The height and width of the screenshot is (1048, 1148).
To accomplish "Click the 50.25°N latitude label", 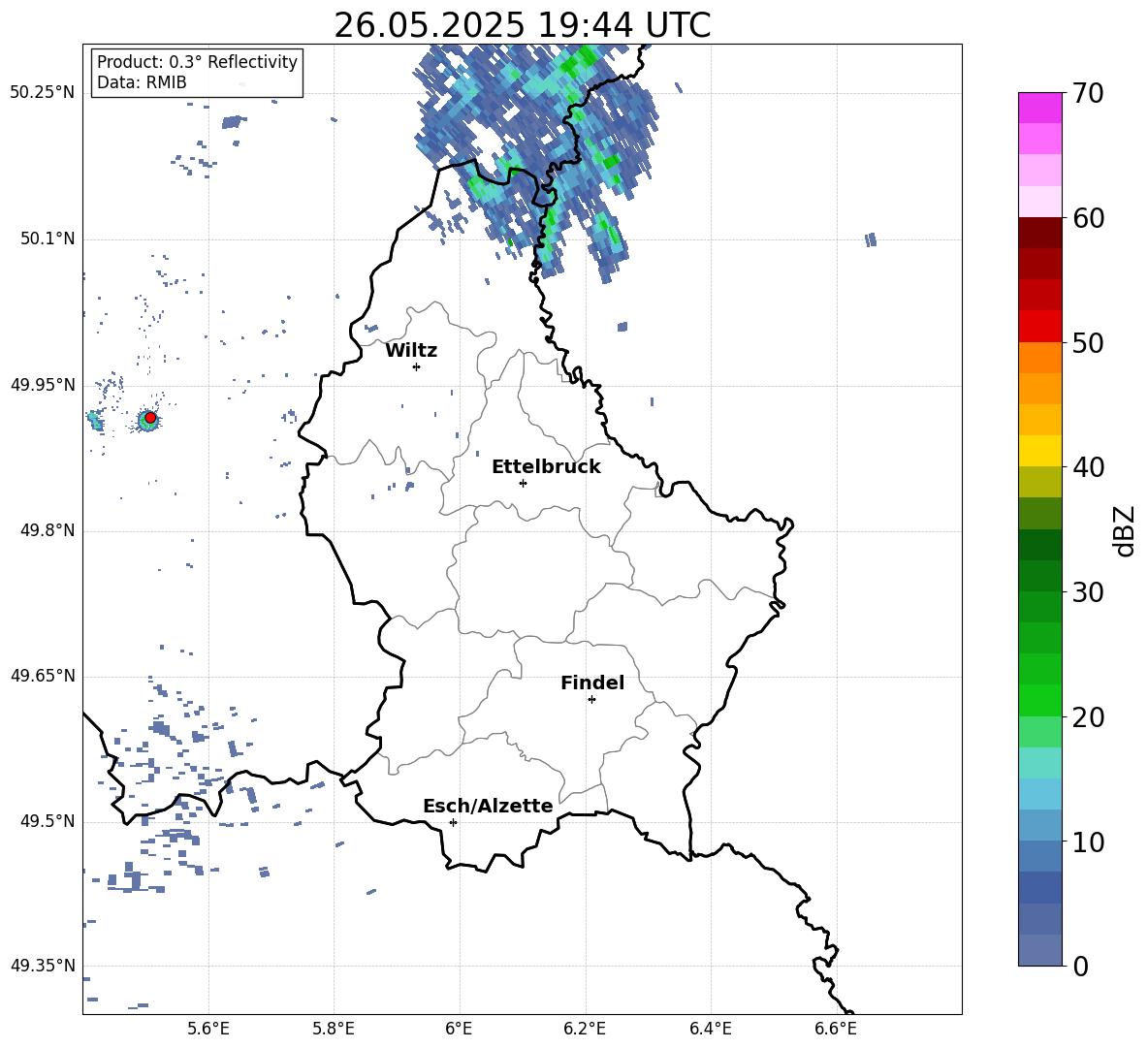I will click(43, 93).
